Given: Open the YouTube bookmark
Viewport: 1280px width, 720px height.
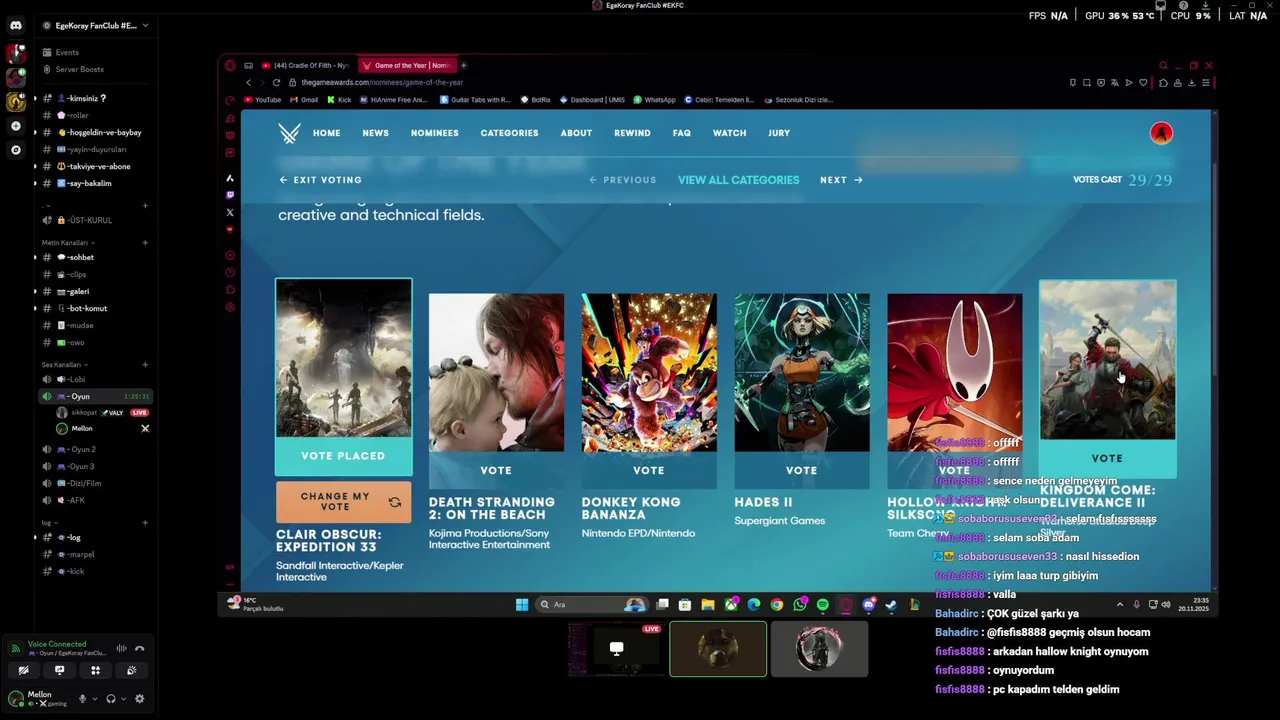Looking at the screenshot, I should 262,100.
